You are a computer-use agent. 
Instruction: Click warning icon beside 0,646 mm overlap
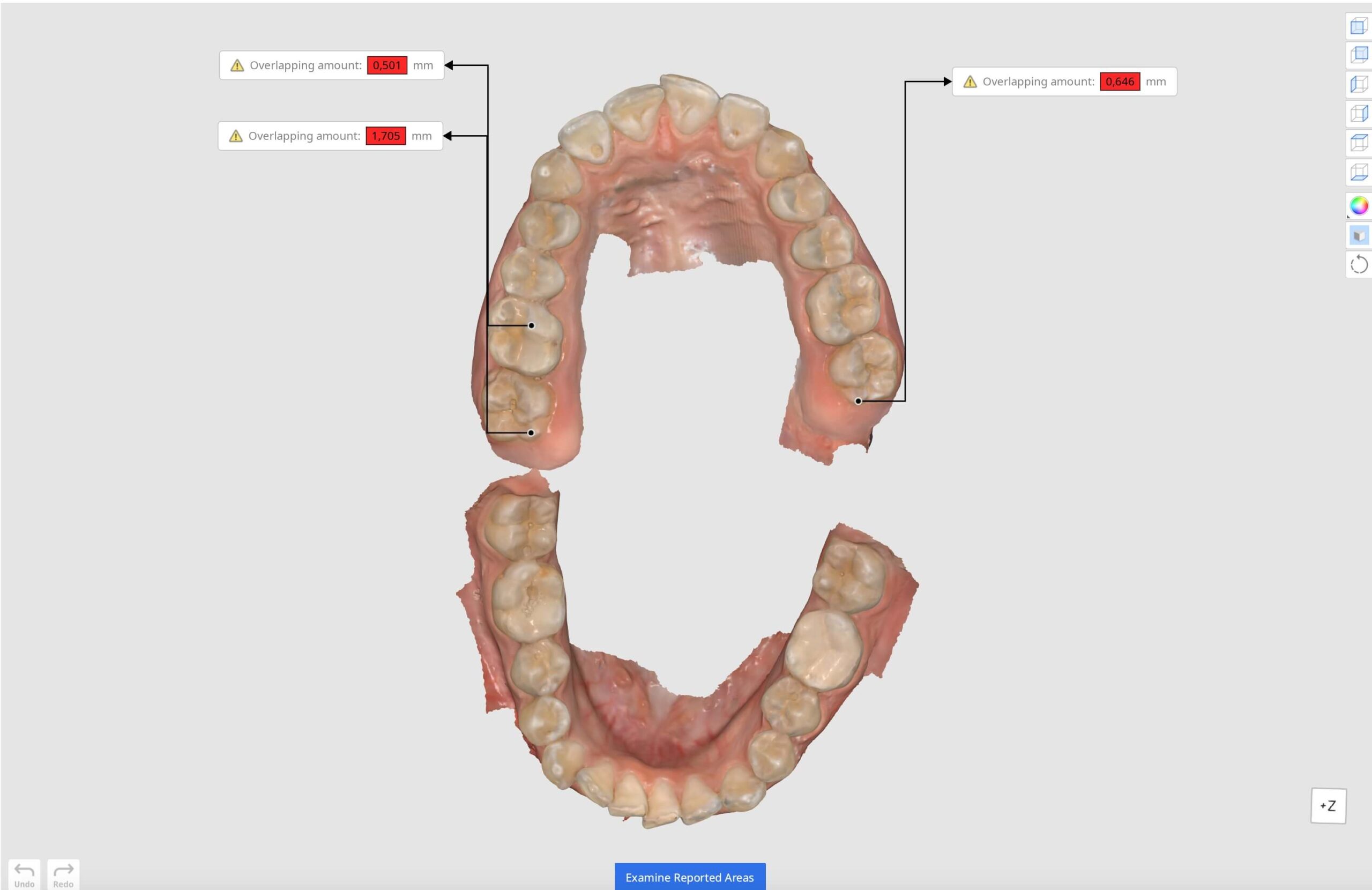(970, 82)
